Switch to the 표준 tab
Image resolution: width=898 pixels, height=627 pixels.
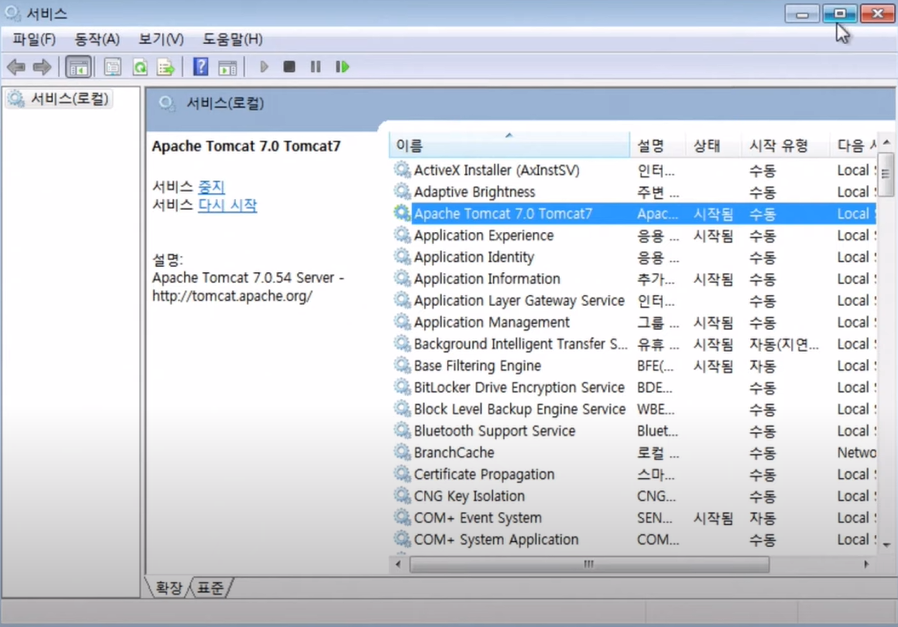pyautogui.click(x=210, y=587)
